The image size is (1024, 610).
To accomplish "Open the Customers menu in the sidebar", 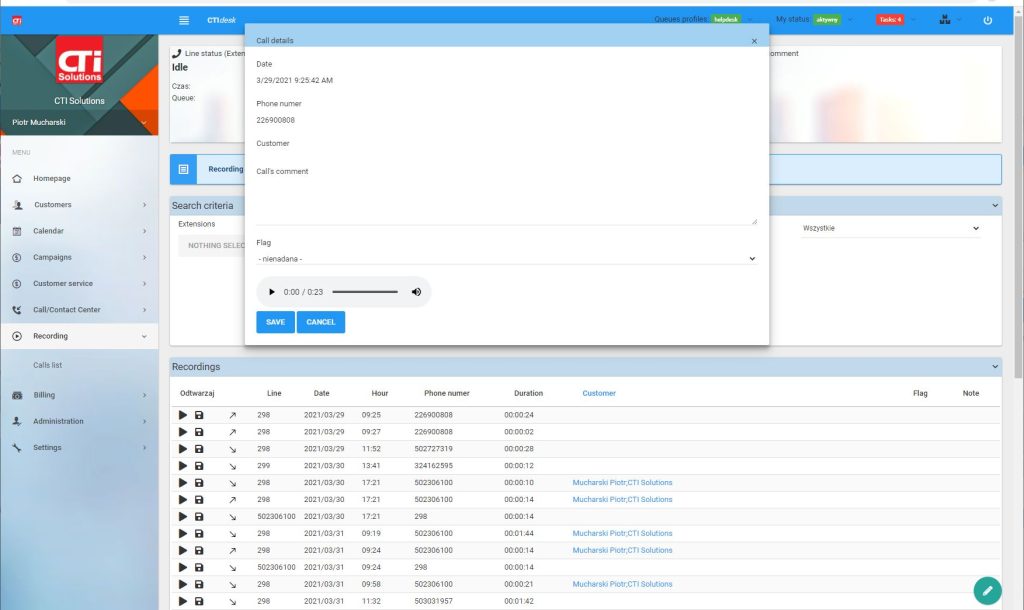I will [x=53, y=205].
